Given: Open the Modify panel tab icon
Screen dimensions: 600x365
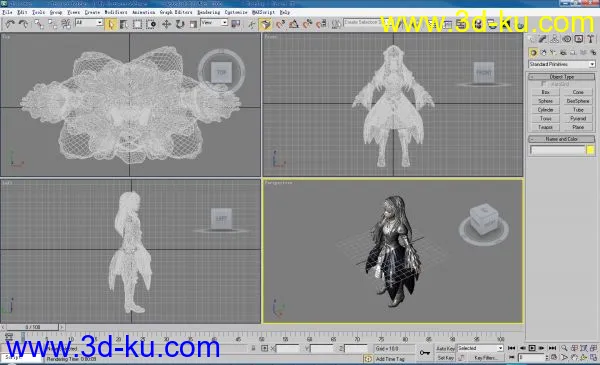Looking at the screenshot, I should coord(543,39).
